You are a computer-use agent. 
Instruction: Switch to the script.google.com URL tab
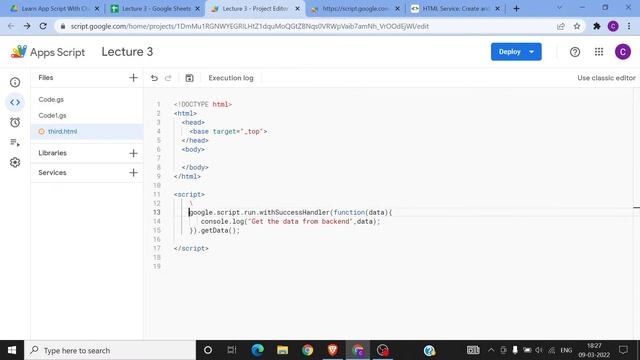(355, 8)
